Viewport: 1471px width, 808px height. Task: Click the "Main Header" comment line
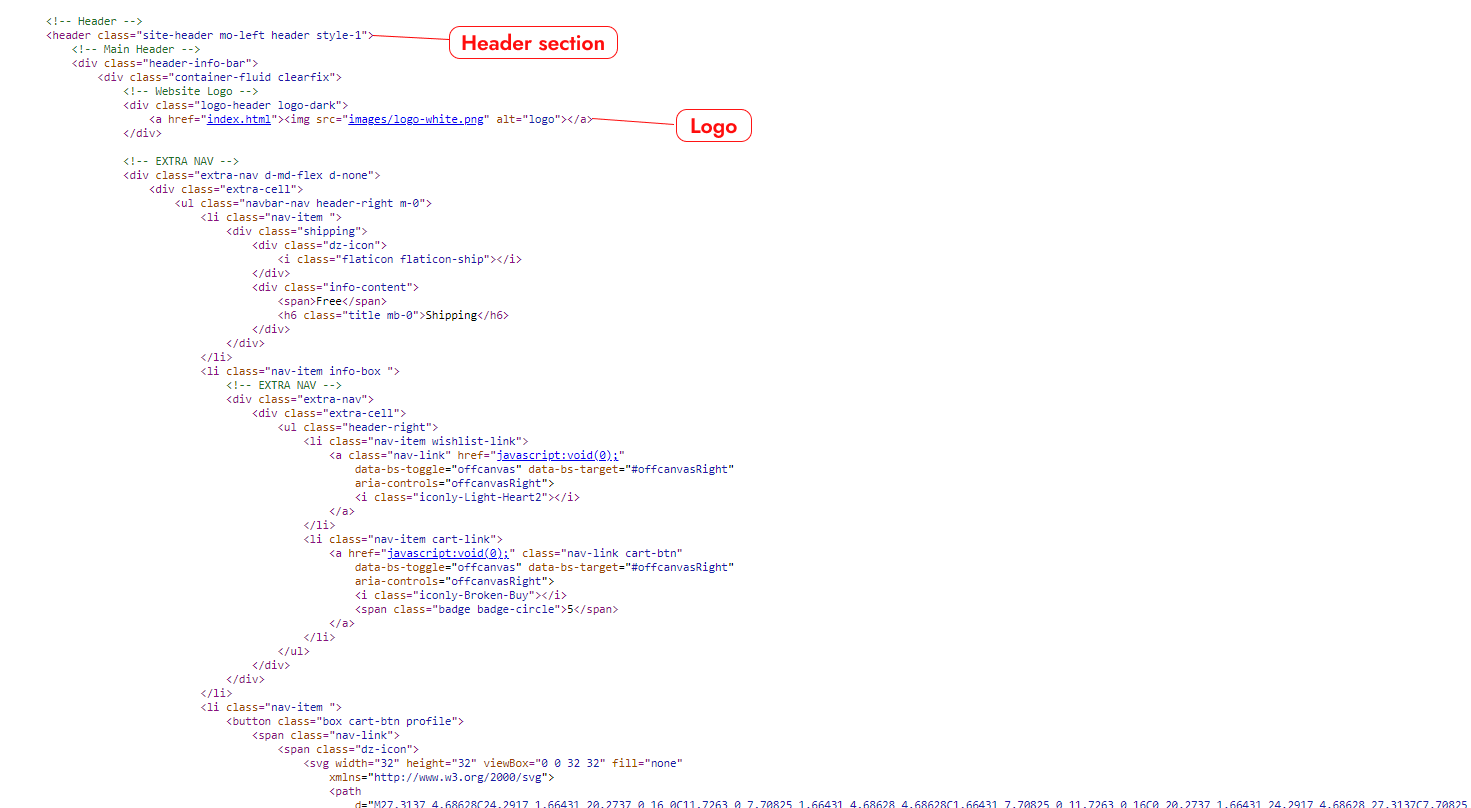(x=135, y=49)
